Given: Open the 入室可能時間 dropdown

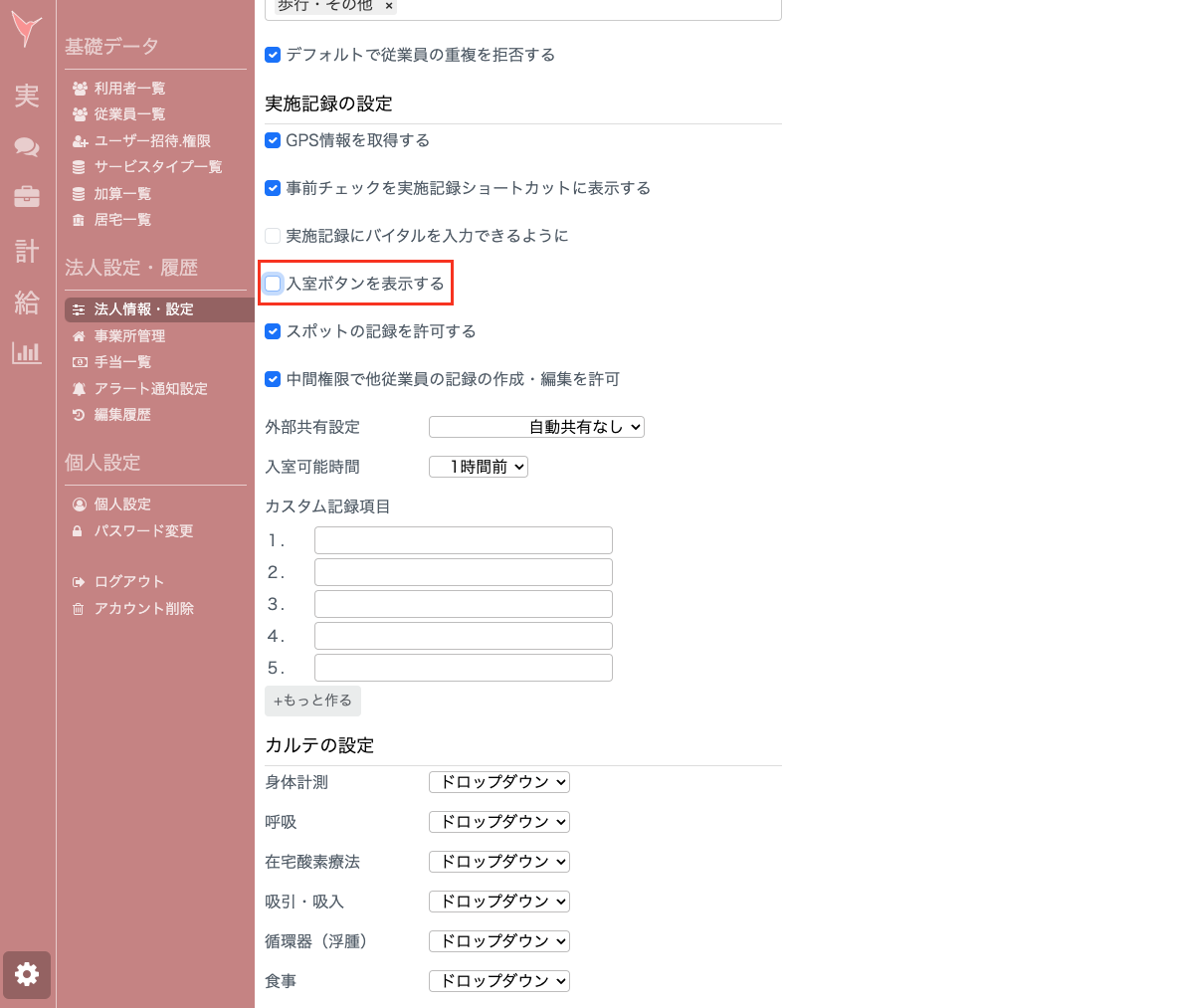Looking at the screenshot, I should [478, 466].
